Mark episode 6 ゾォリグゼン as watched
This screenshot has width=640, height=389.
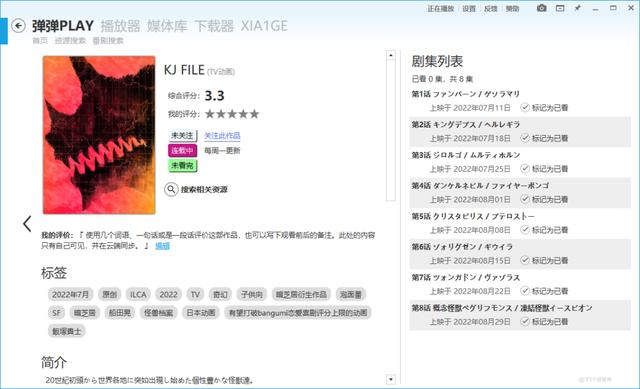[x=544, y=261]
